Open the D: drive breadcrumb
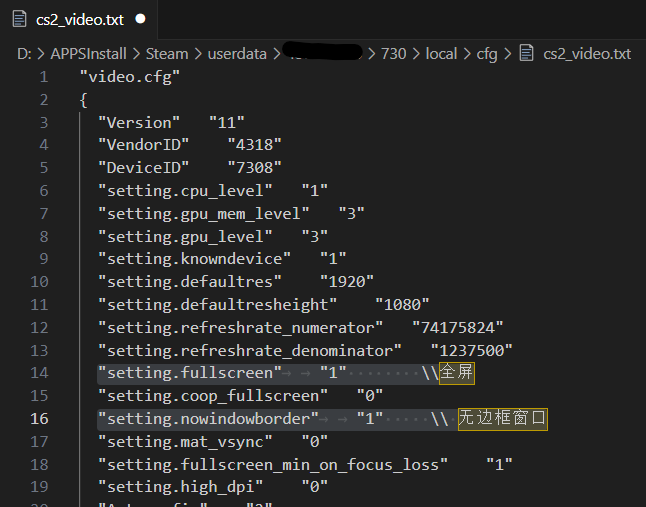The height and width of the screenshot is (507, 646). (23, 54)
